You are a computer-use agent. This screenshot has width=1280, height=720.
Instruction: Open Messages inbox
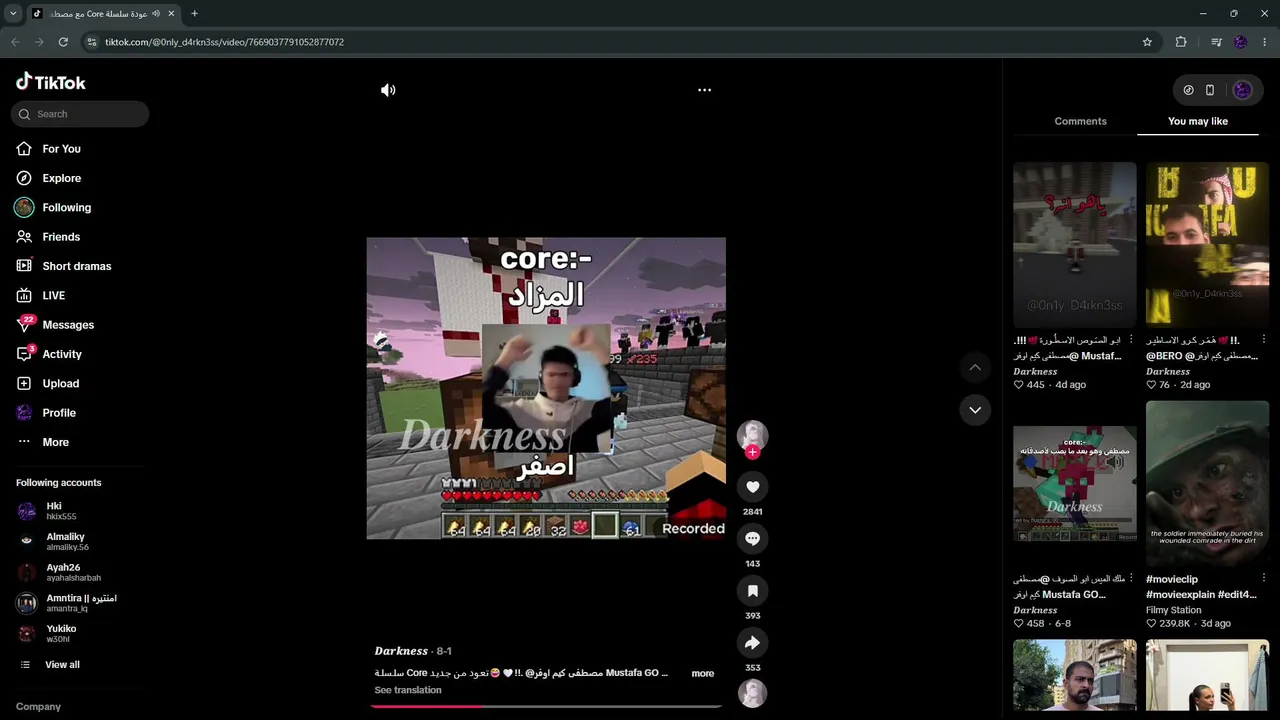point(68,325)
